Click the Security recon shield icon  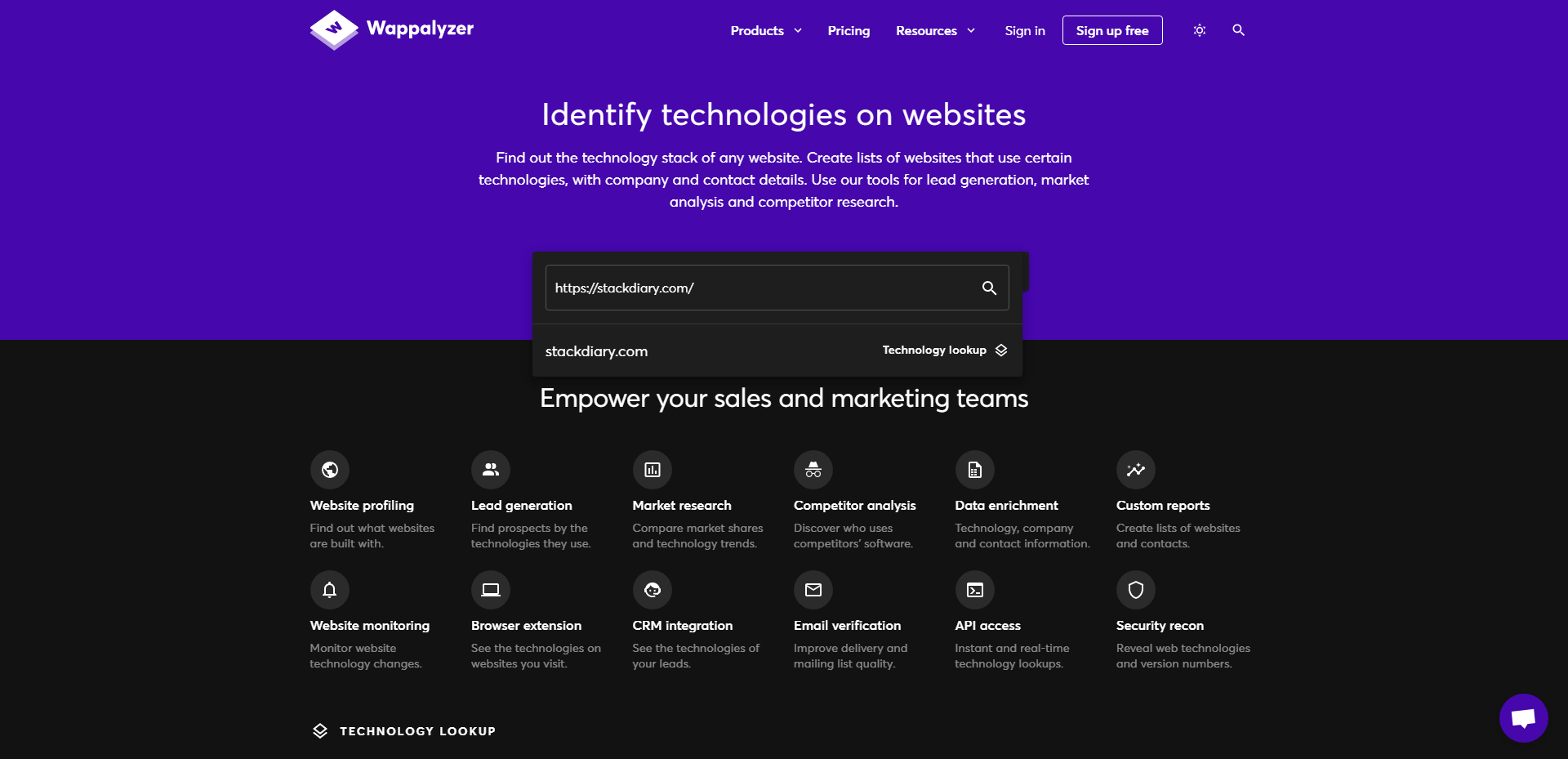pyautogui.click(x=1136, y=590)
